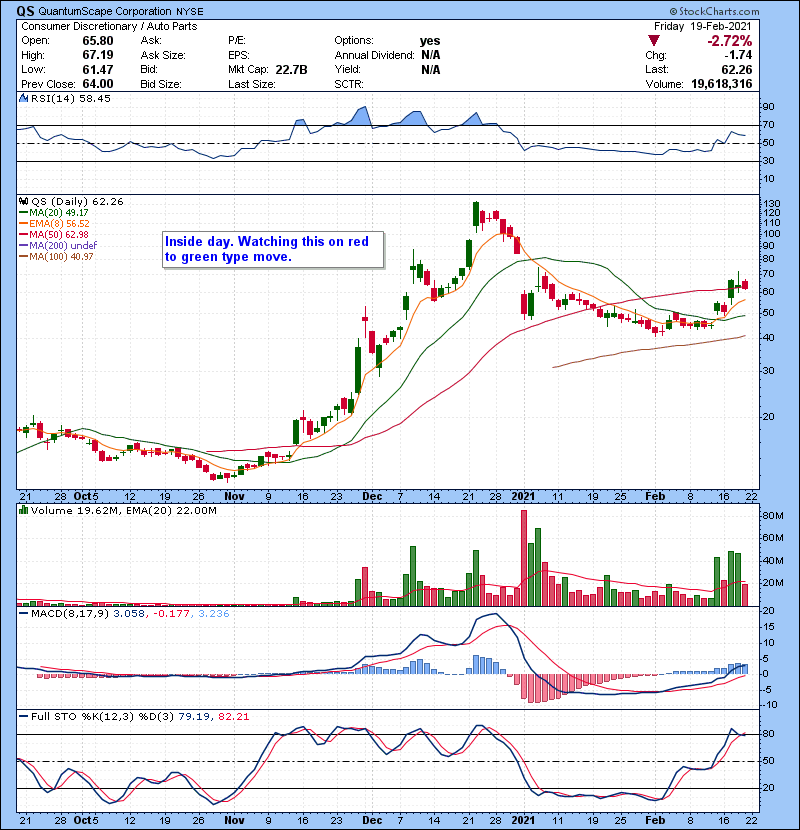Screen dimensions: 800x830
Task: Click the Low value 61.47
Action: tap(98, 69)
